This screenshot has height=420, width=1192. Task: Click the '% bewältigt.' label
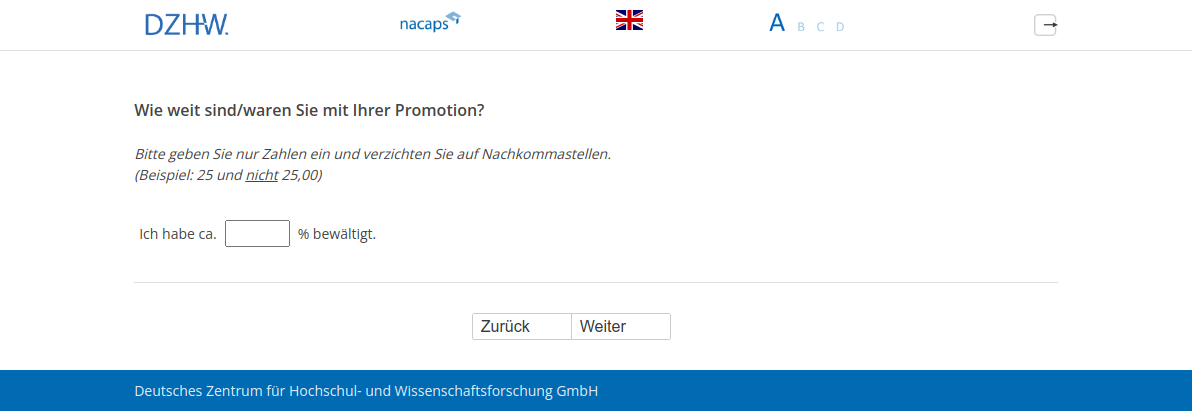tap(337, 235)
